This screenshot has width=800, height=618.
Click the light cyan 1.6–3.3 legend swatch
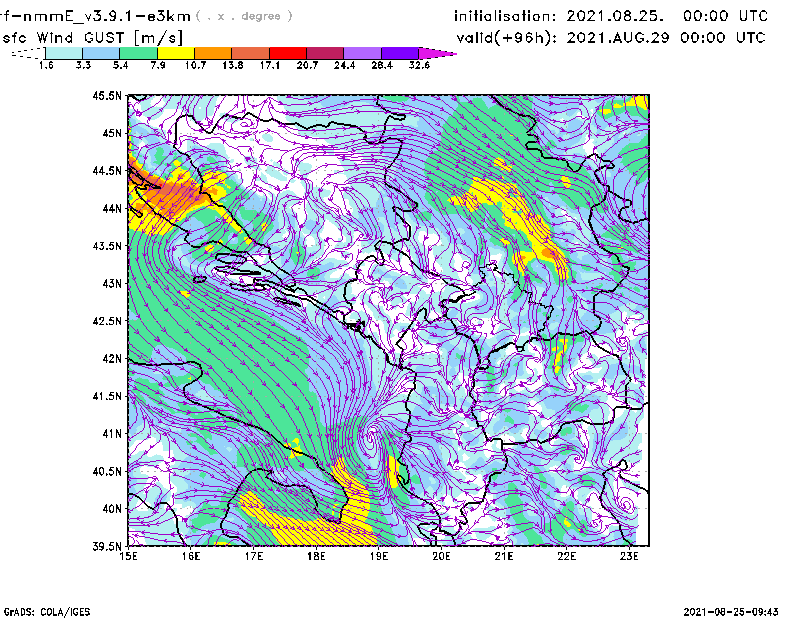point(64,53)
